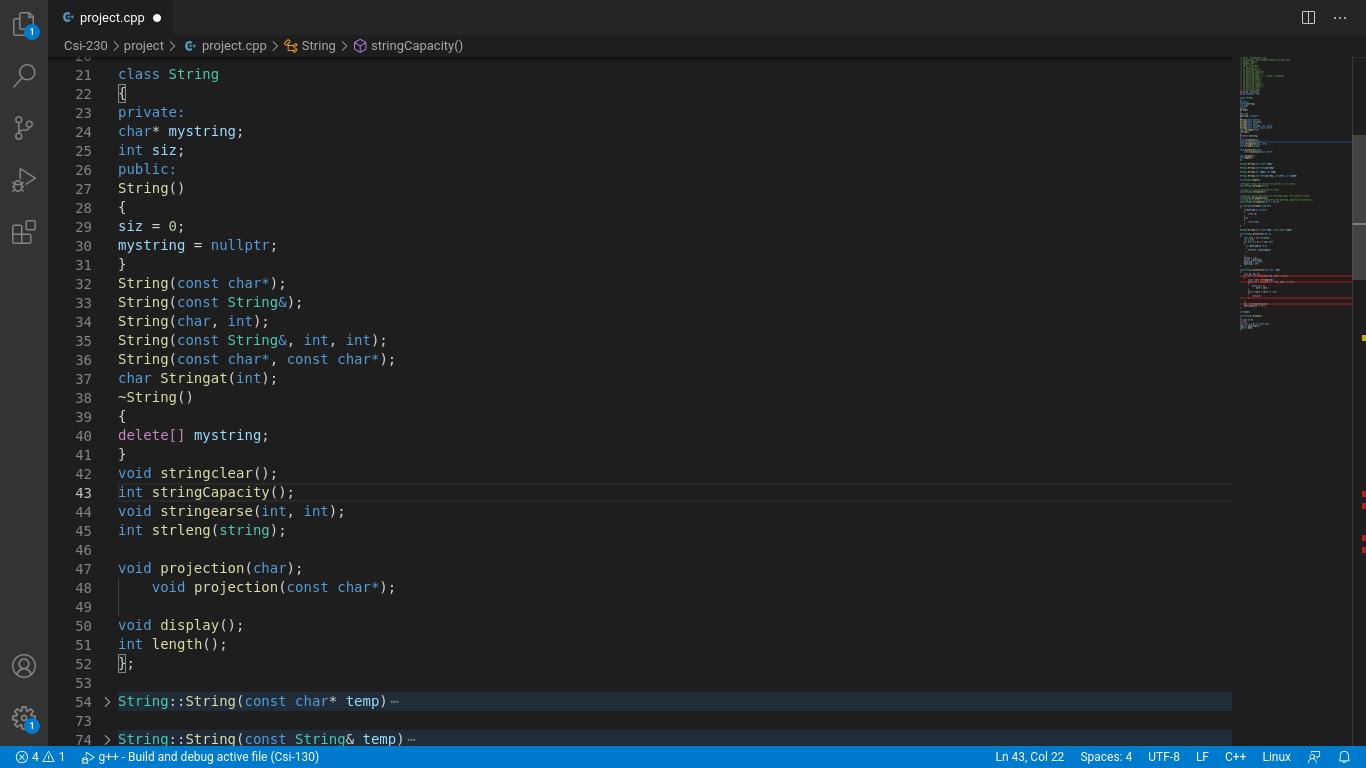Open the String breadcrumb in the path bar
Viewport: 1366px width, 768px height.
318,45
